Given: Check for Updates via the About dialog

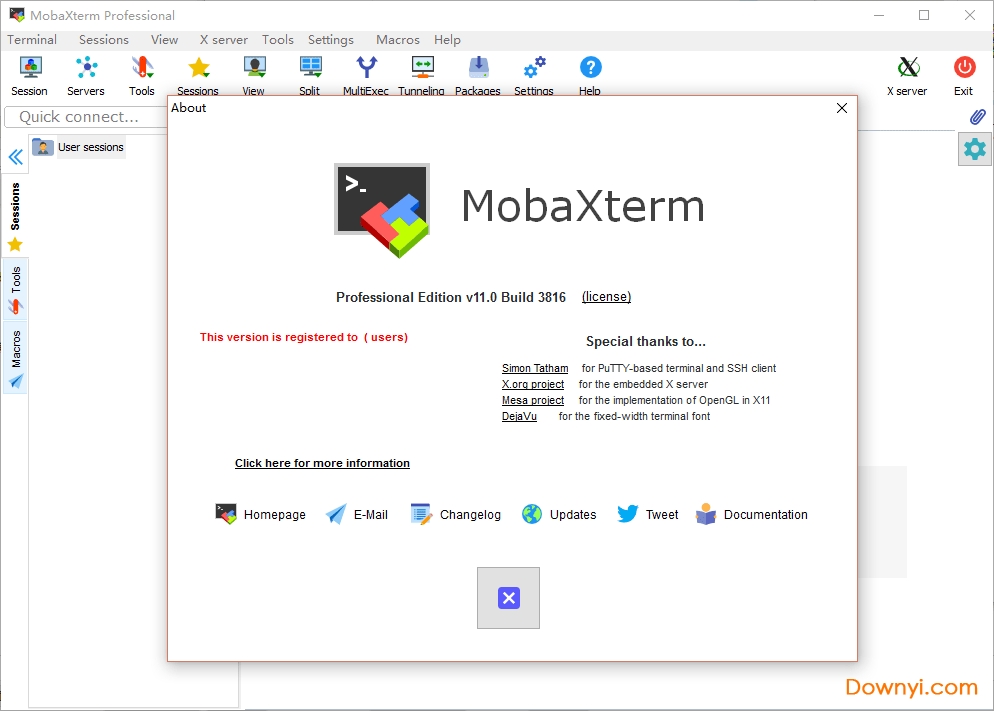Looking at the screenshot, I should tap(558, 514).
